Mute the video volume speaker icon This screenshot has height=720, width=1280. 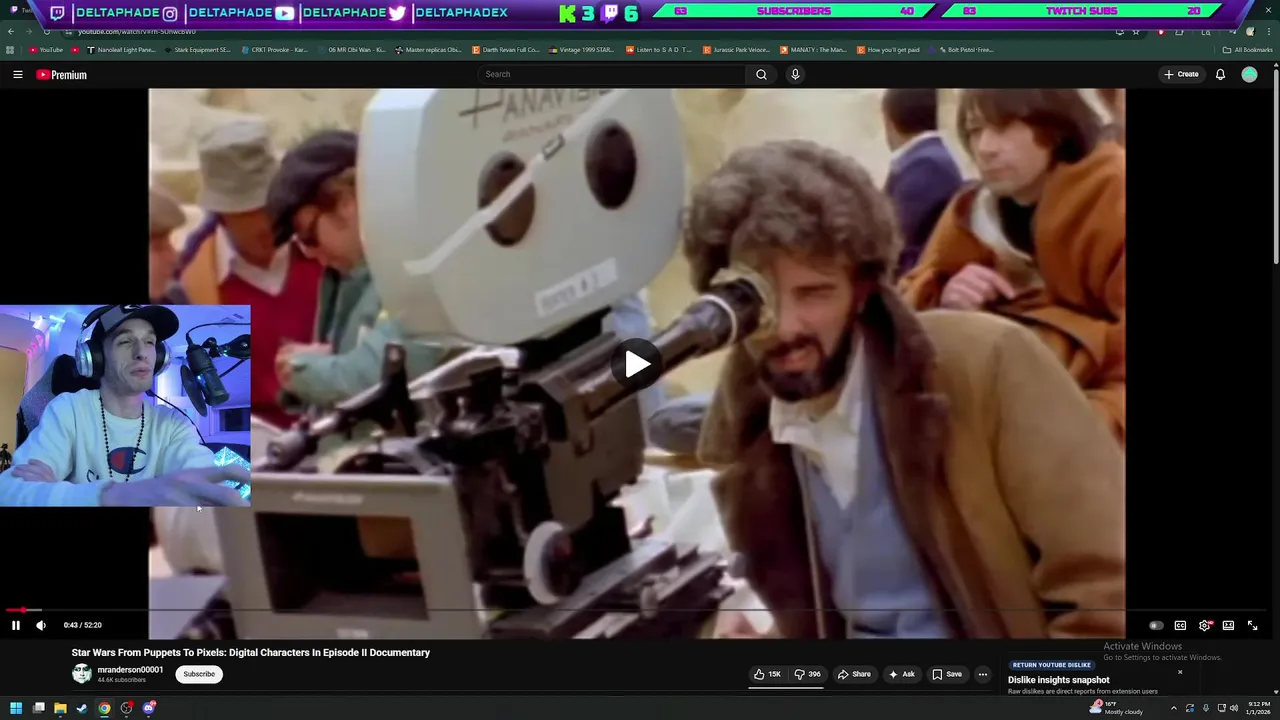(x=41, y=625)
